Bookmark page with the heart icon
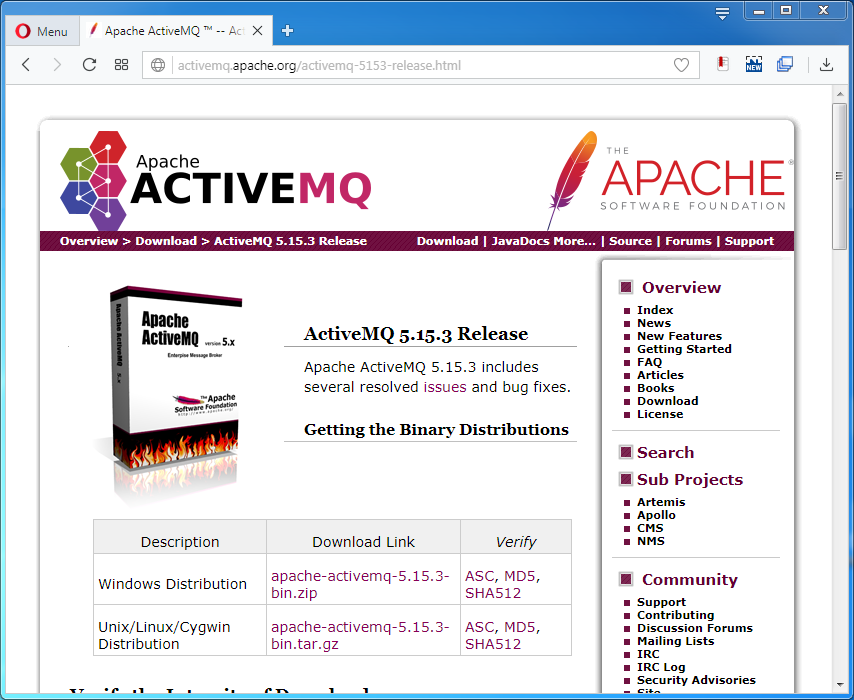Viewport: 854px width, 700px height. coord(681,66)
